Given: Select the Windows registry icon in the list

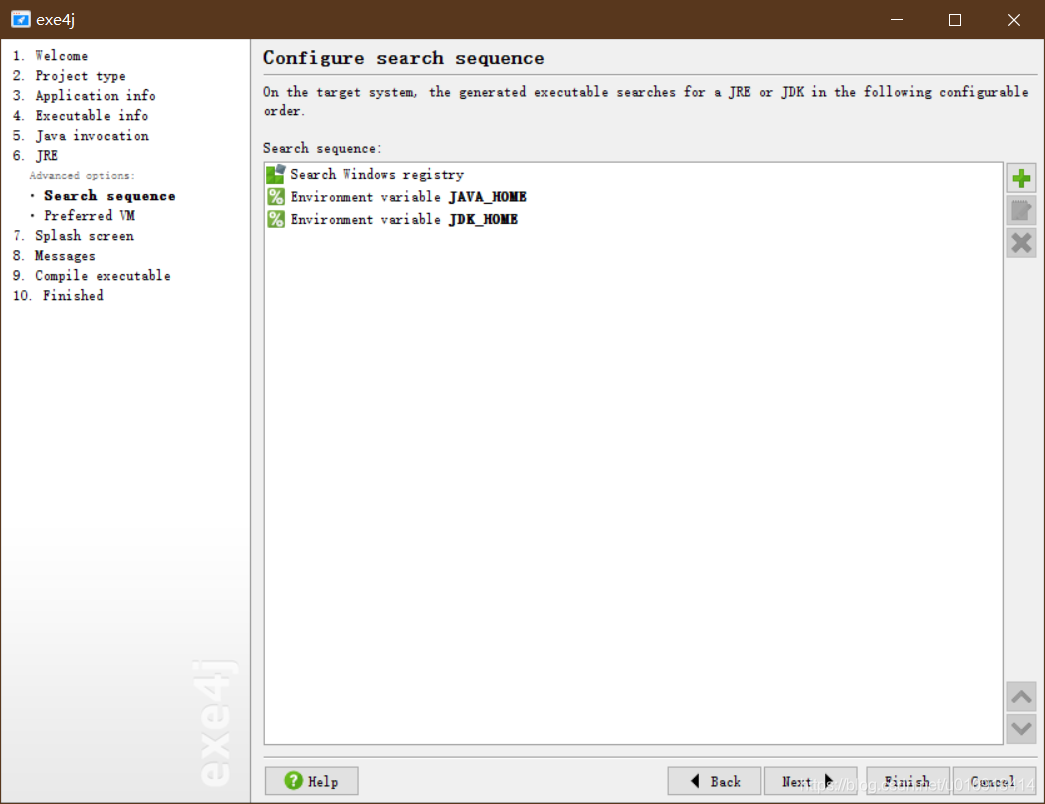Looking at the screenshot, I should click(x=276, y=174).
